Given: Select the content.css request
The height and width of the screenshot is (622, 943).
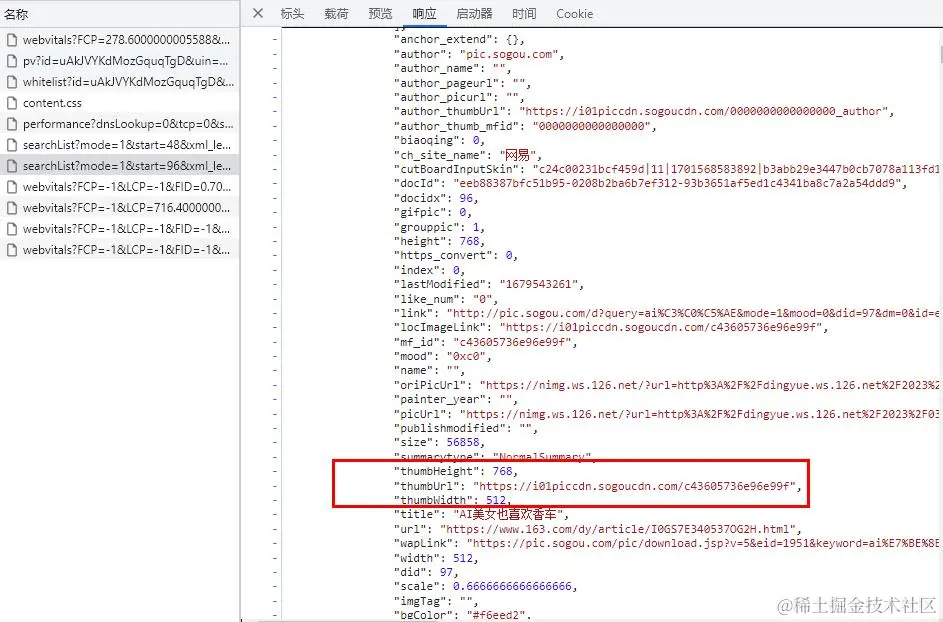Looking at the screenshot, I should pos(120,103).
